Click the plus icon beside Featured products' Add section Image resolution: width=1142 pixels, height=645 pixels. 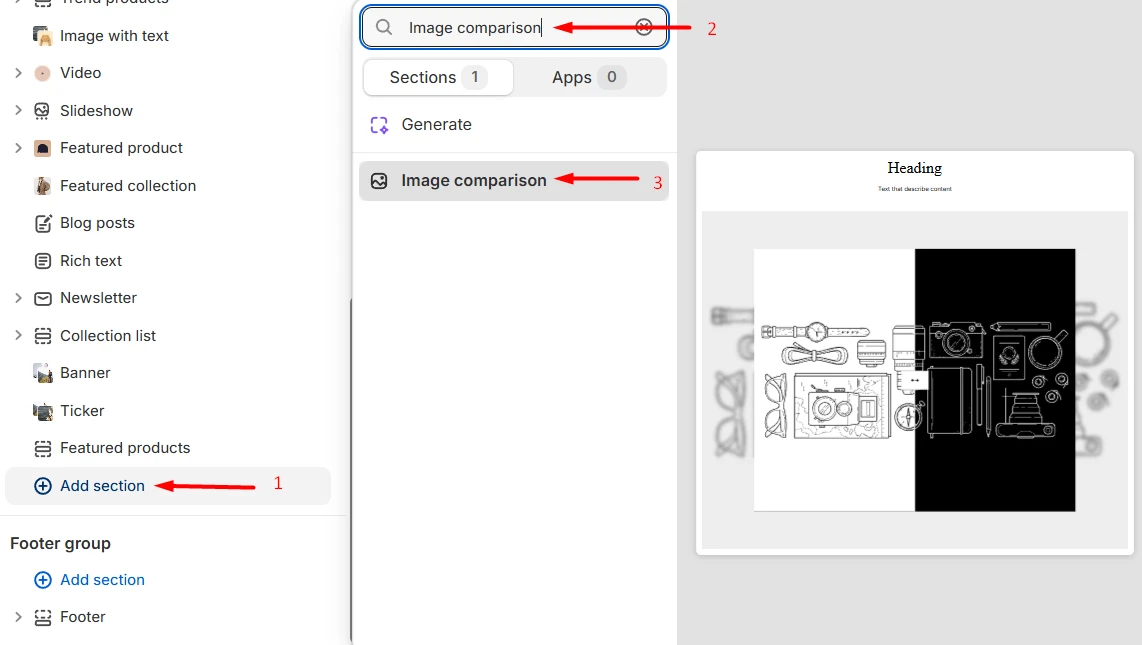point(43,486)
